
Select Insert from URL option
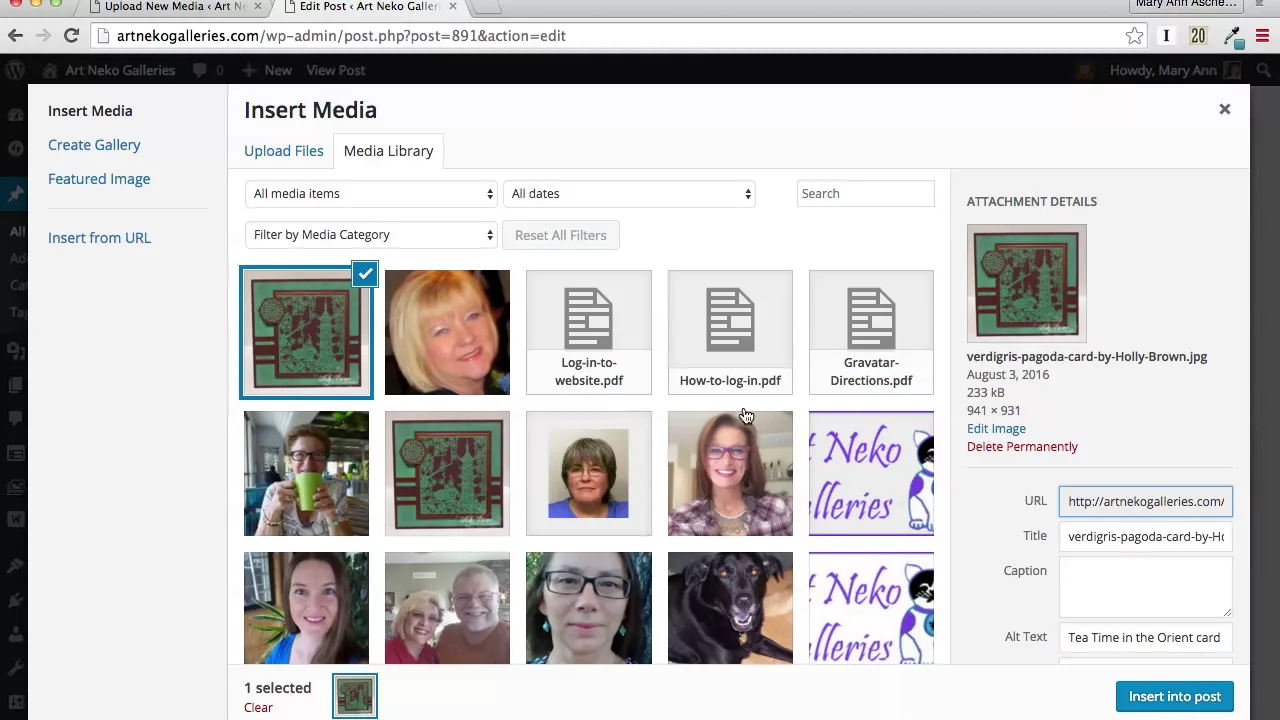click(99, 238)
